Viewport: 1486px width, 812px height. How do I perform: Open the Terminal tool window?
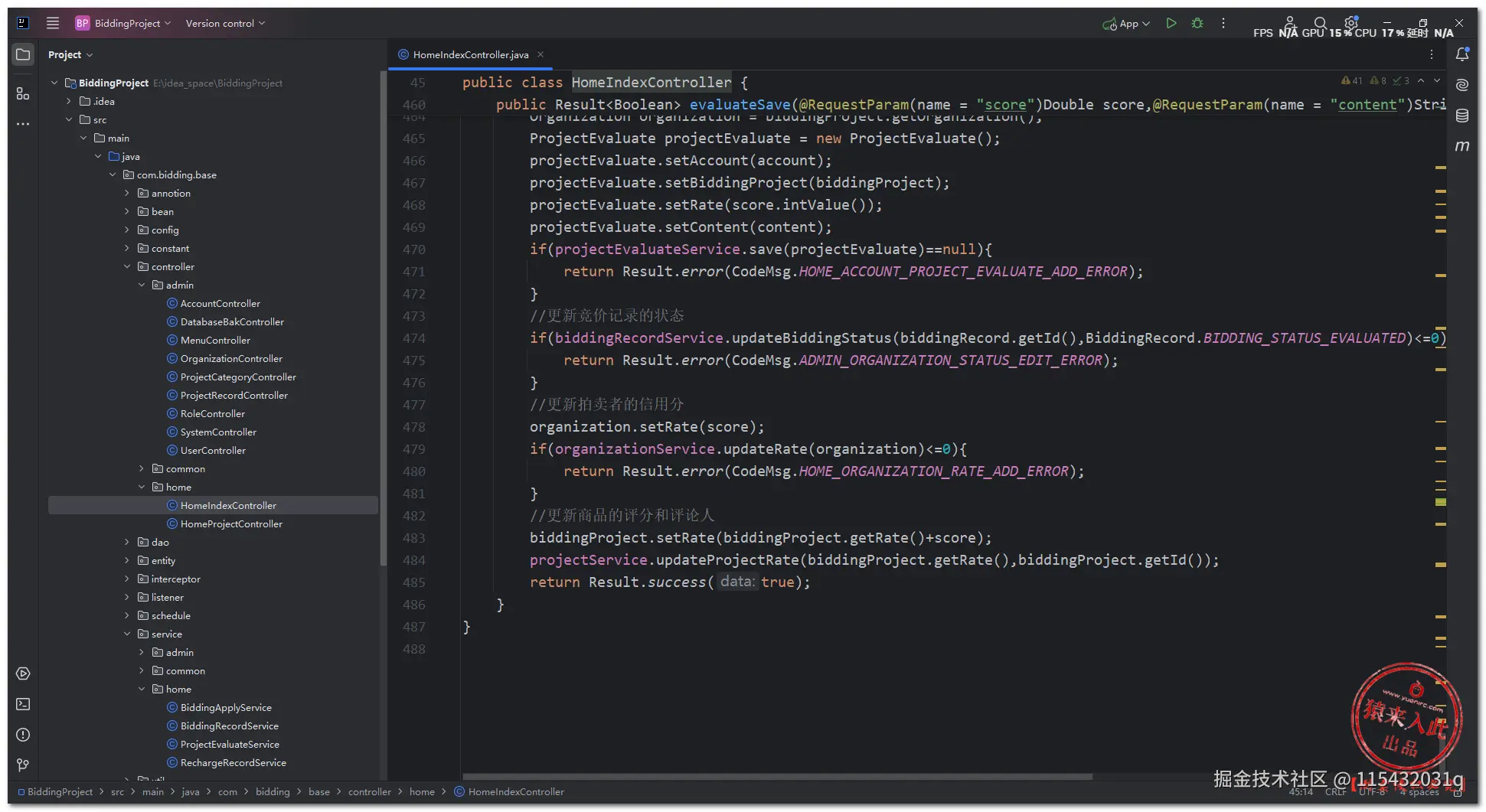[23, 704]
